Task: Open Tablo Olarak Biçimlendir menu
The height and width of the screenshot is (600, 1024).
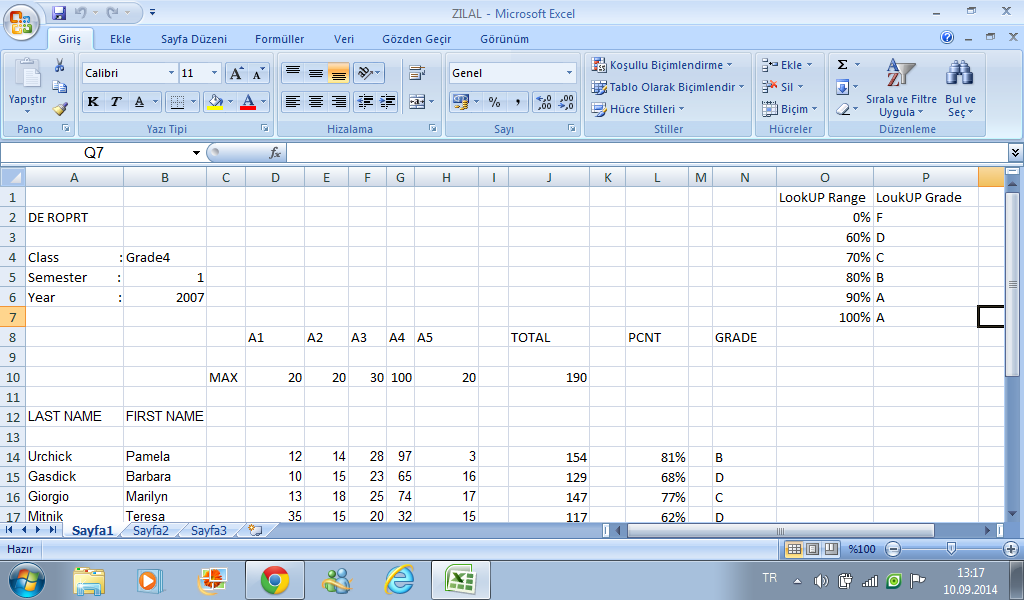Action: click(667, 87)
